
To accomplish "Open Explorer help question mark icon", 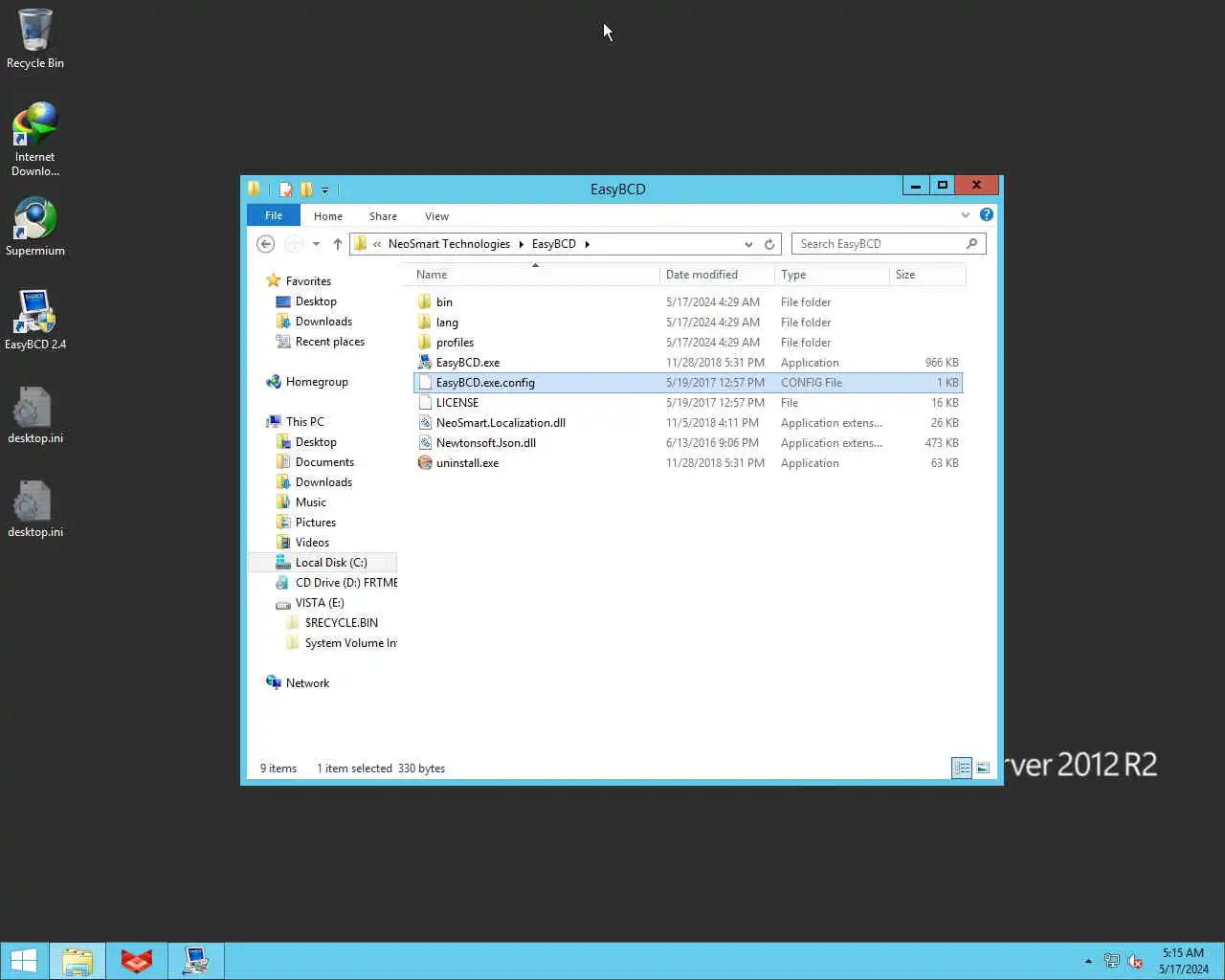I will tap(987, 215).
